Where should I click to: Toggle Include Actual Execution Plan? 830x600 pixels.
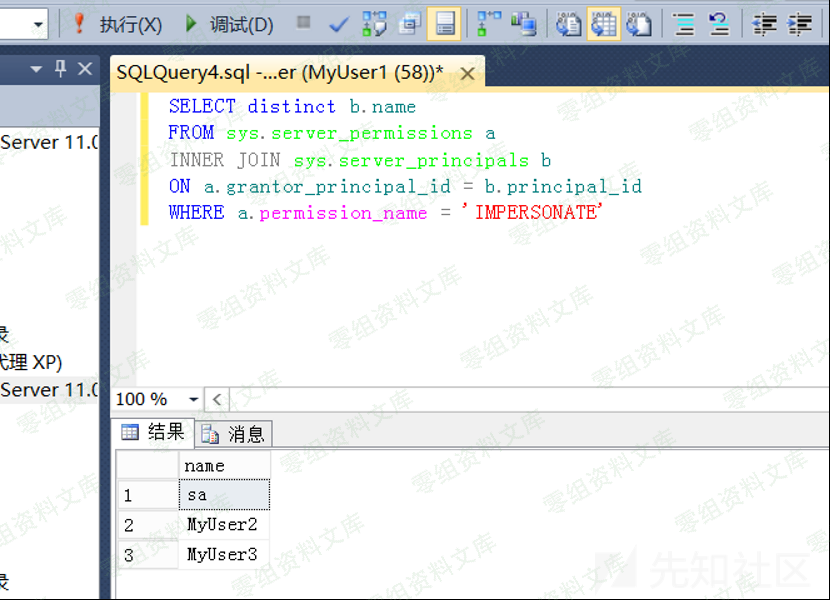coord(489,24)
